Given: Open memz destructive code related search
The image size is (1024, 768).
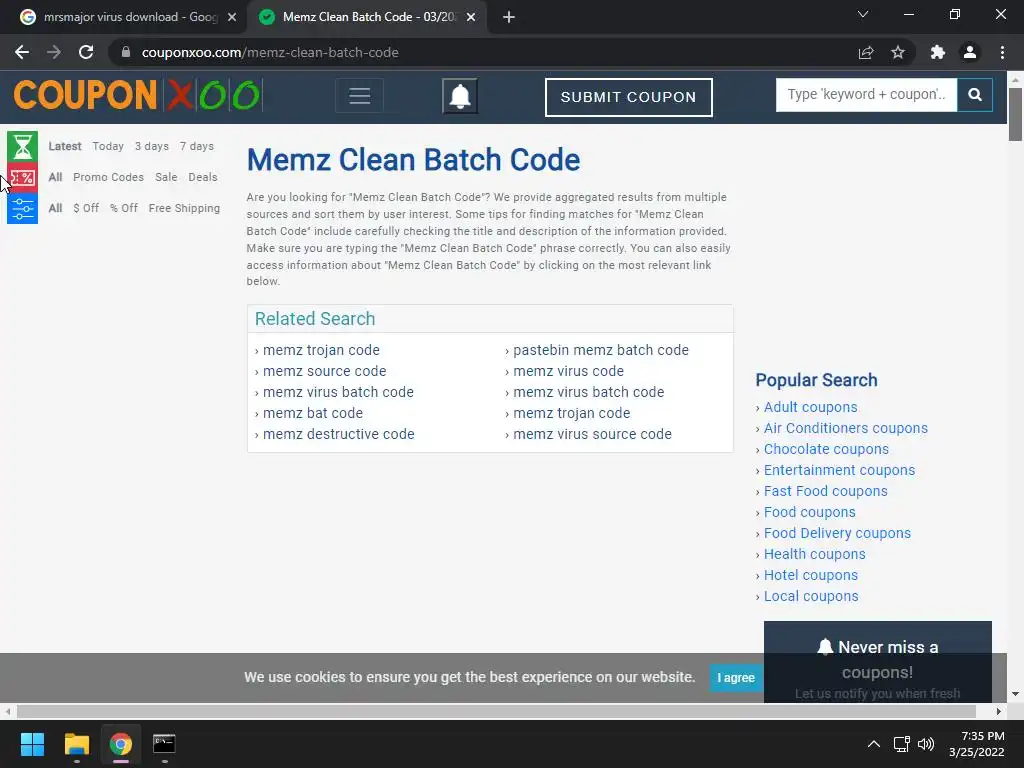Looking at the screenshot, I should 338,434.
